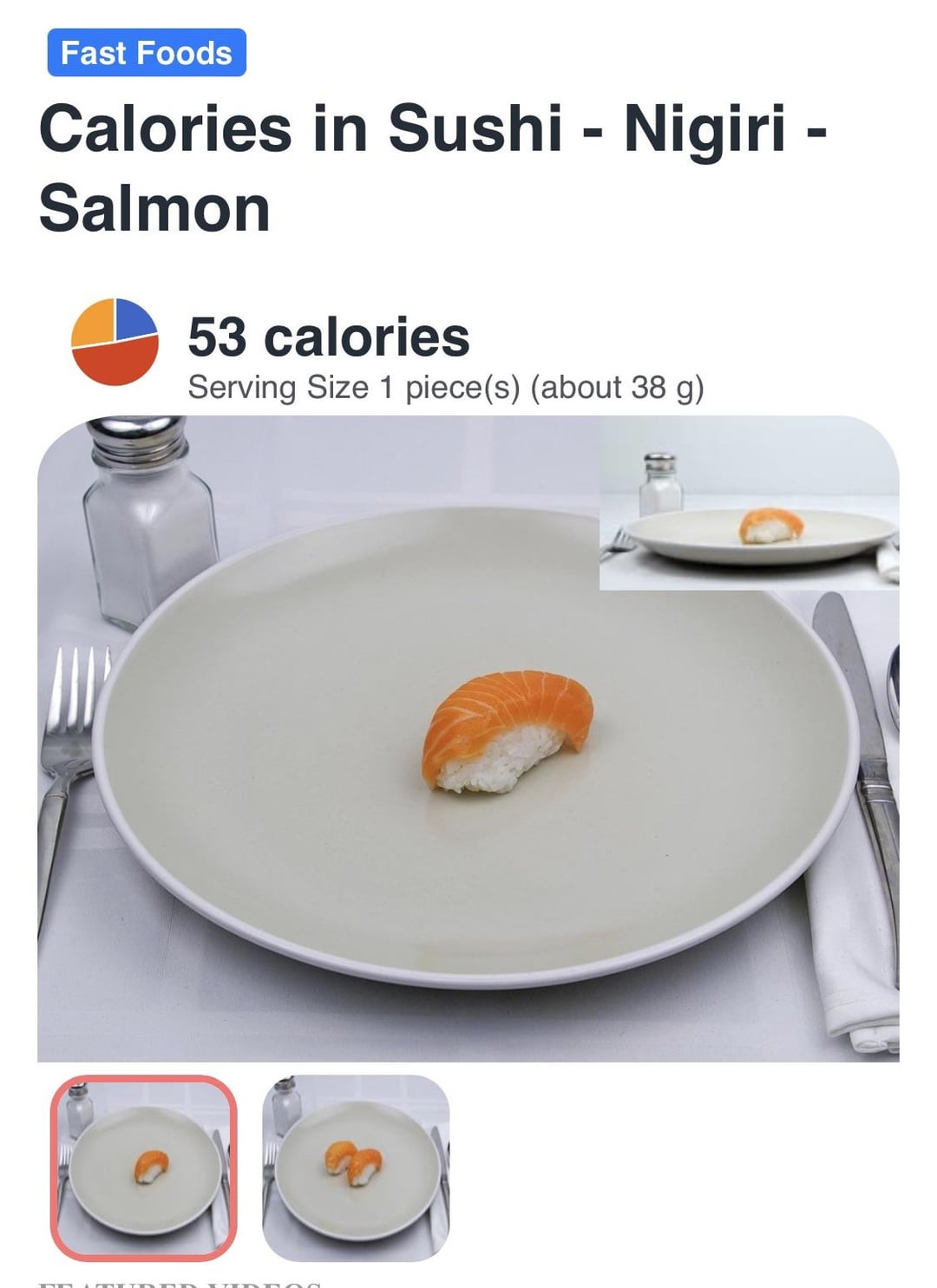Click the salt shaker in the inset photo
937x1288 pixels.
[660, 485]
